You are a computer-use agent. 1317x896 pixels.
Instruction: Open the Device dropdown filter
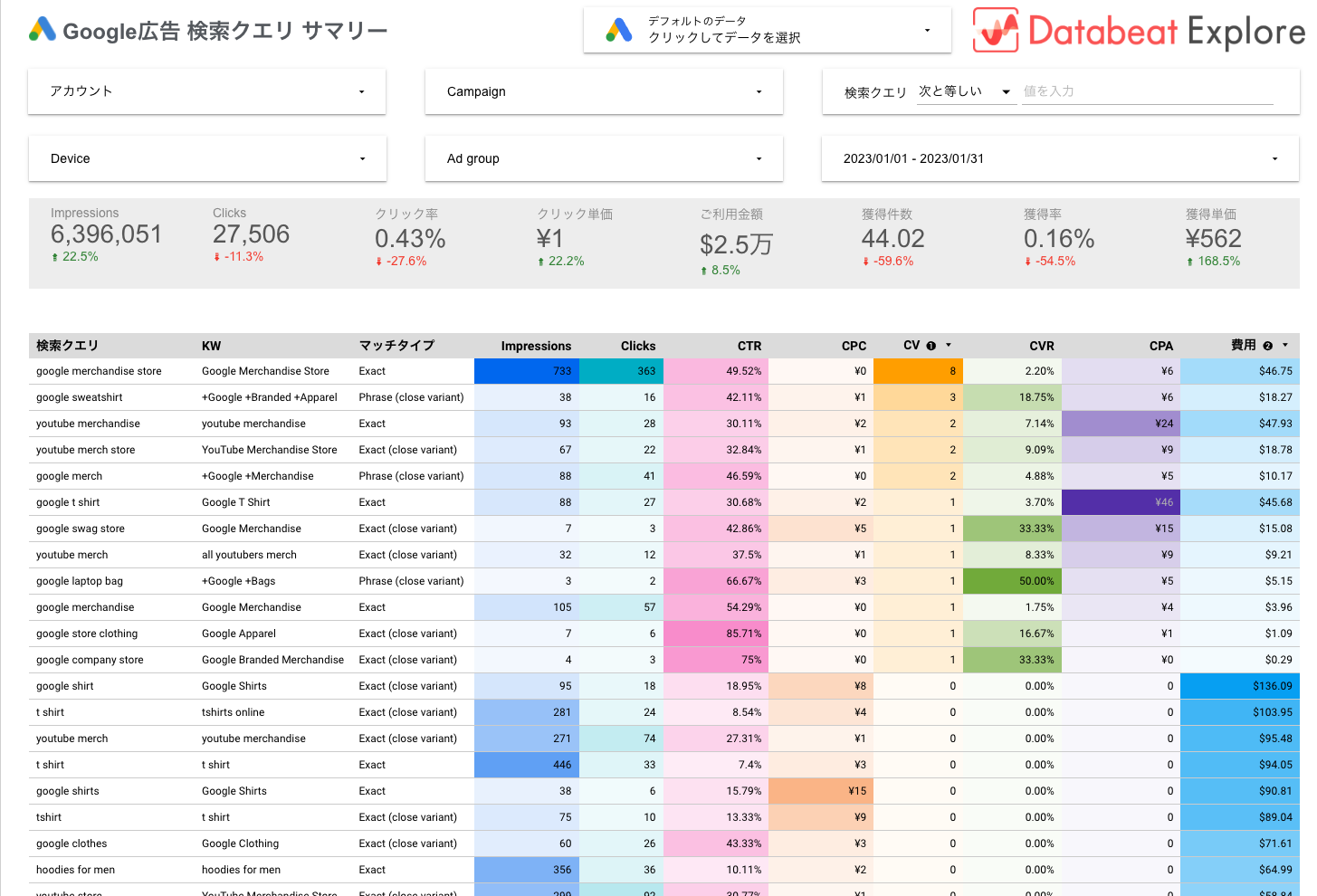point(207,158)
